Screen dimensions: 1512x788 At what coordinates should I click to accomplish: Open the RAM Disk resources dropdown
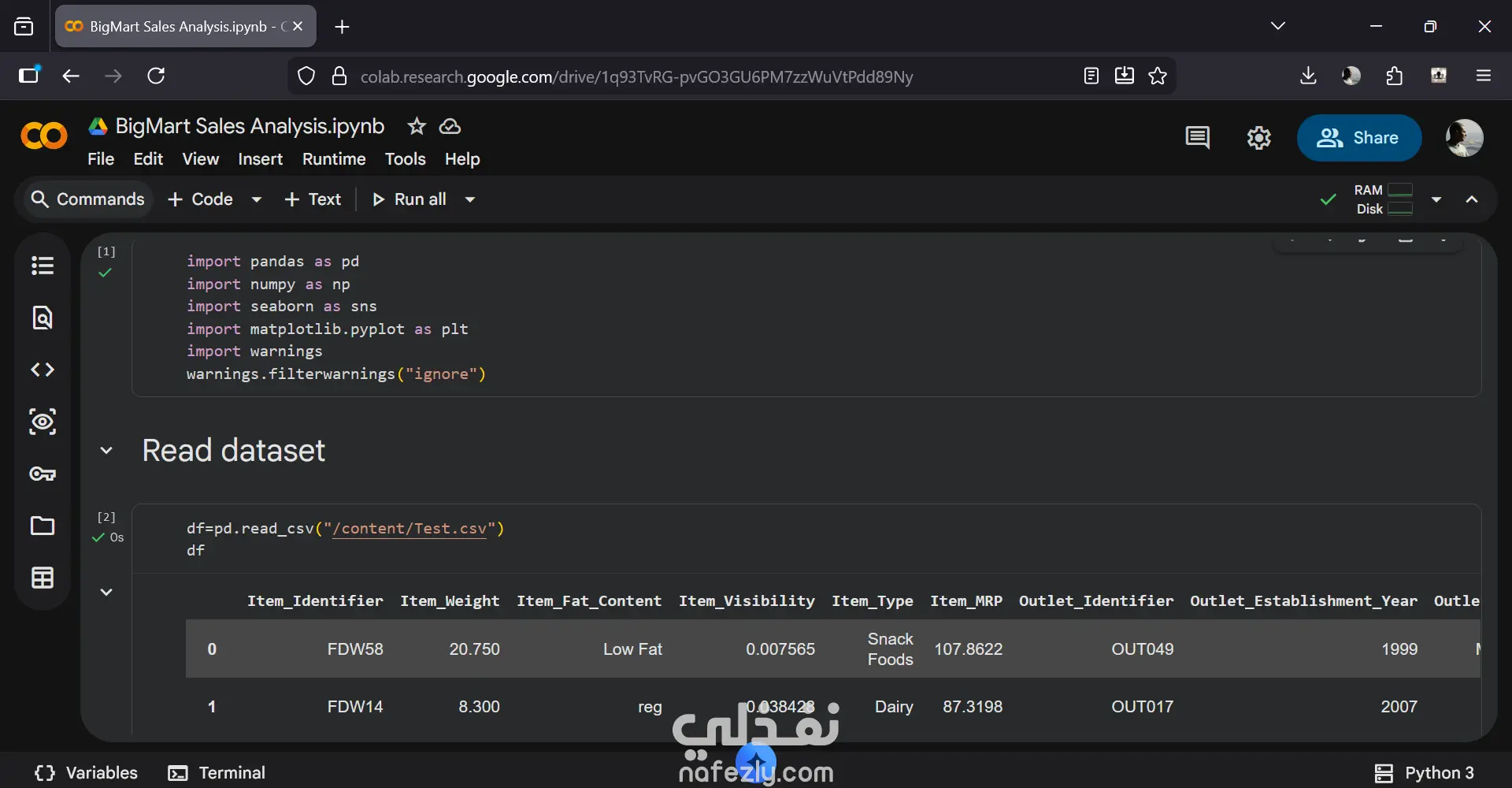click(x=1436, y=199)
